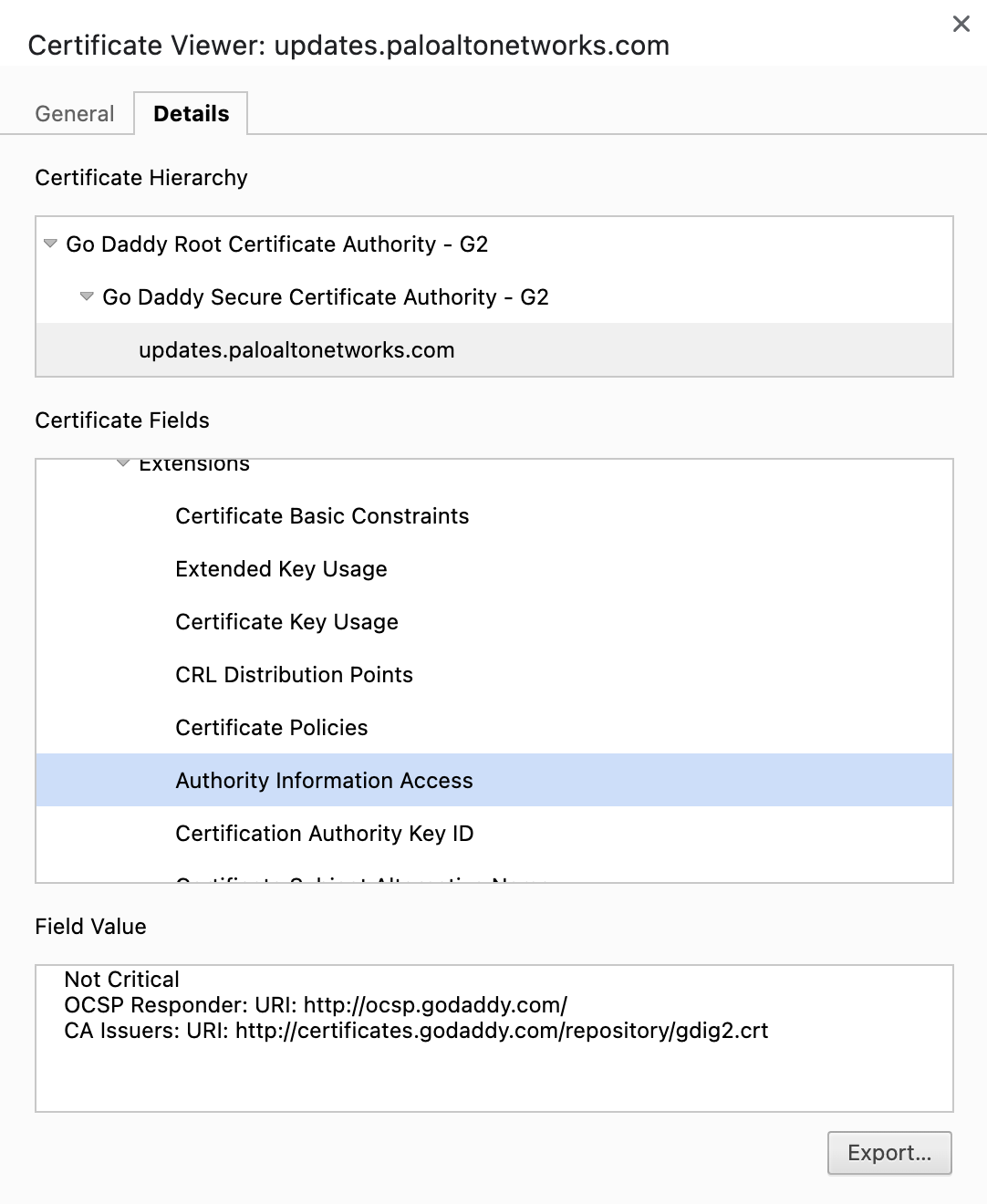Select Go Daddy Secure Certificate Authority entry

(326, 296)
